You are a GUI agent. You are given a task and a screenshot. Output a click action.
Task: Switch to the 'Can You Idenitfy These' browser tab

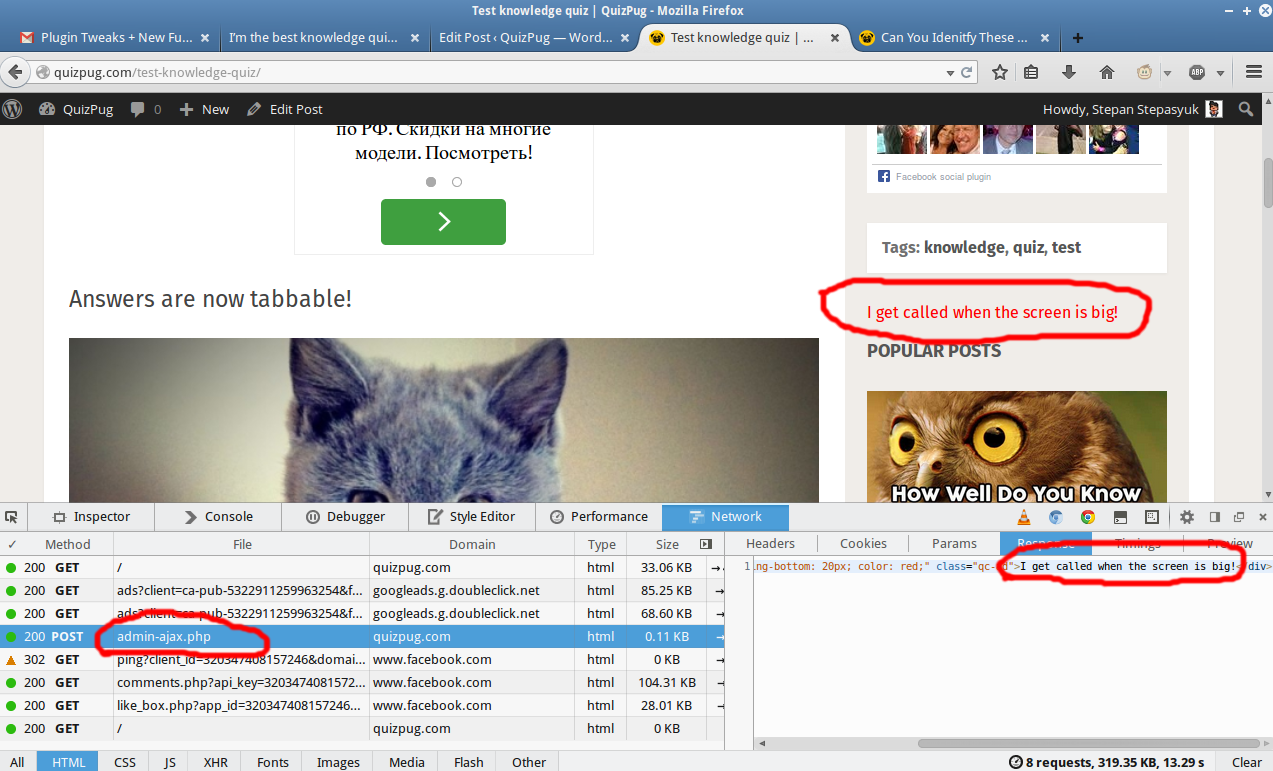point(954,38)
